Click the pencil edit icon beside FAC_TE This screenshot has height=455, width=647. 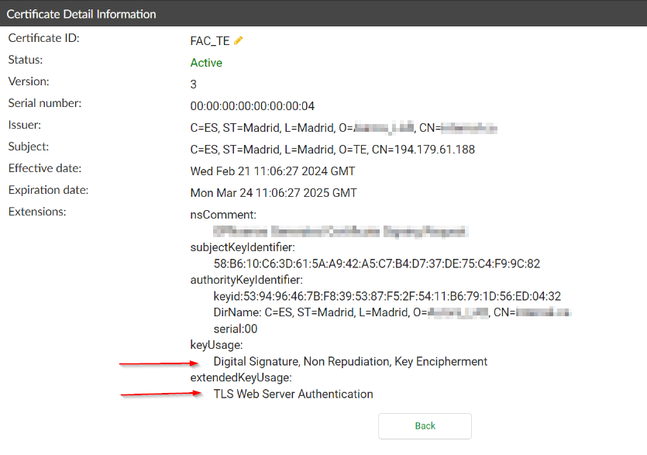pyautogui.click(x=238, y=41)
